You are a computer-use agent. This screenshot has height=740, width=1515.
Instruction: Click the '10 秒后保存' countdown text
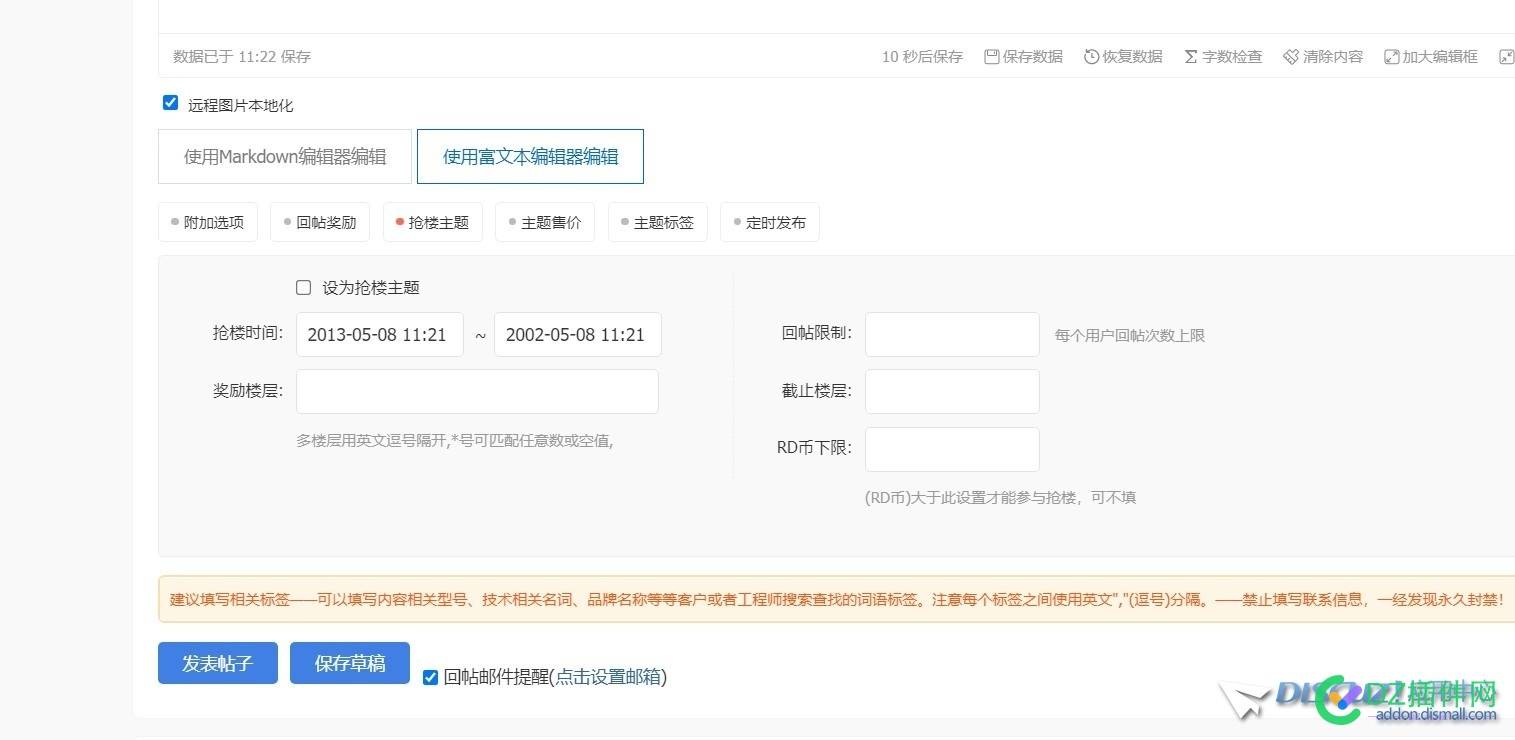[922, 57]
